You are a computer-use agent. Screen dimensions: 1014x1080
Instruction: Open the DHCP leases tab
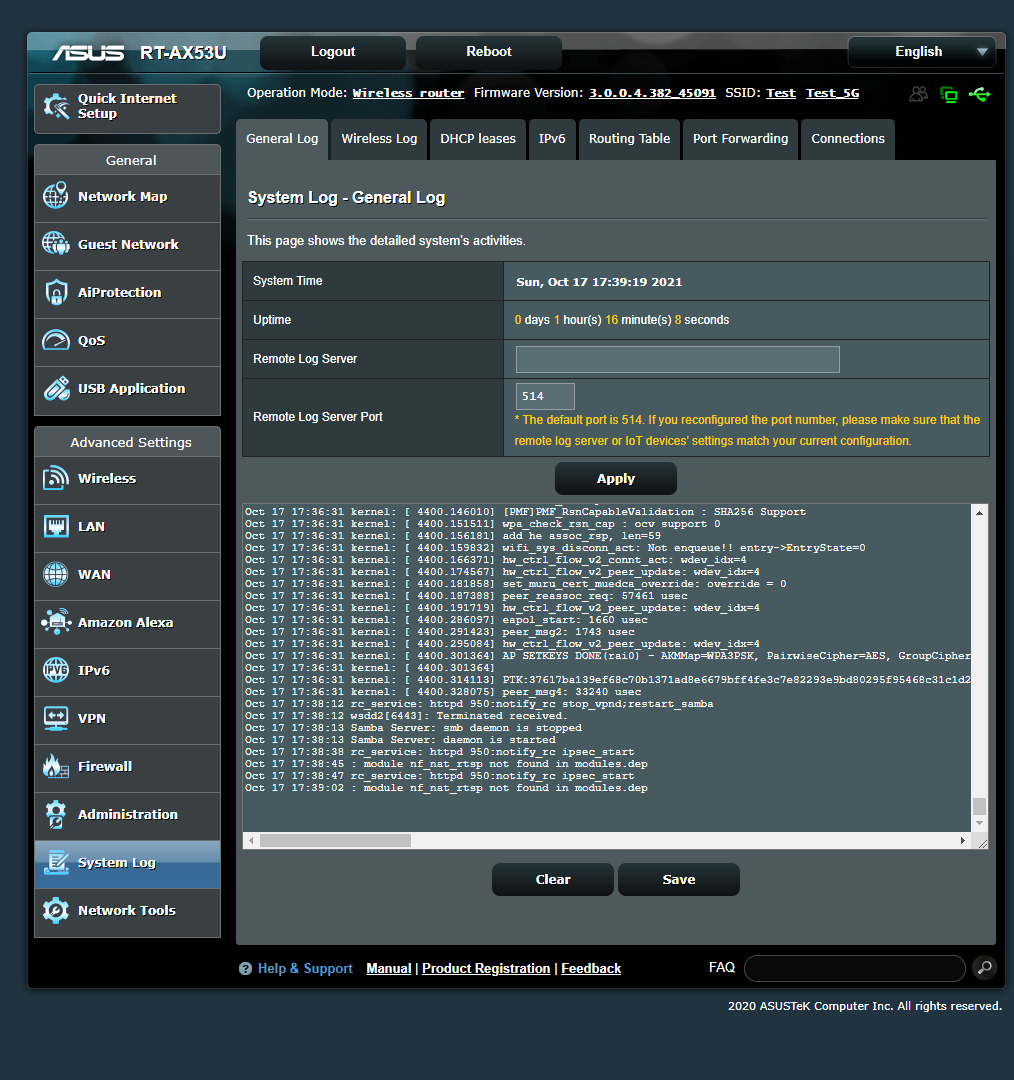pos(477,139)
